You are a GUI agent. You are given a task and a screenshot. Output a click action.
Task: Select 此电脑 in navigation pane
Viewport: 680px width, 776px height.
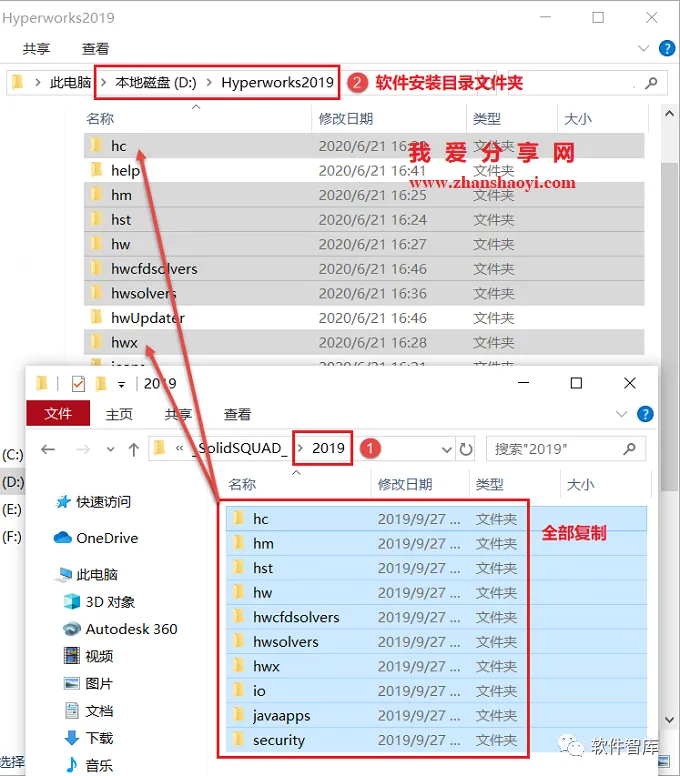tap(88, 574)
